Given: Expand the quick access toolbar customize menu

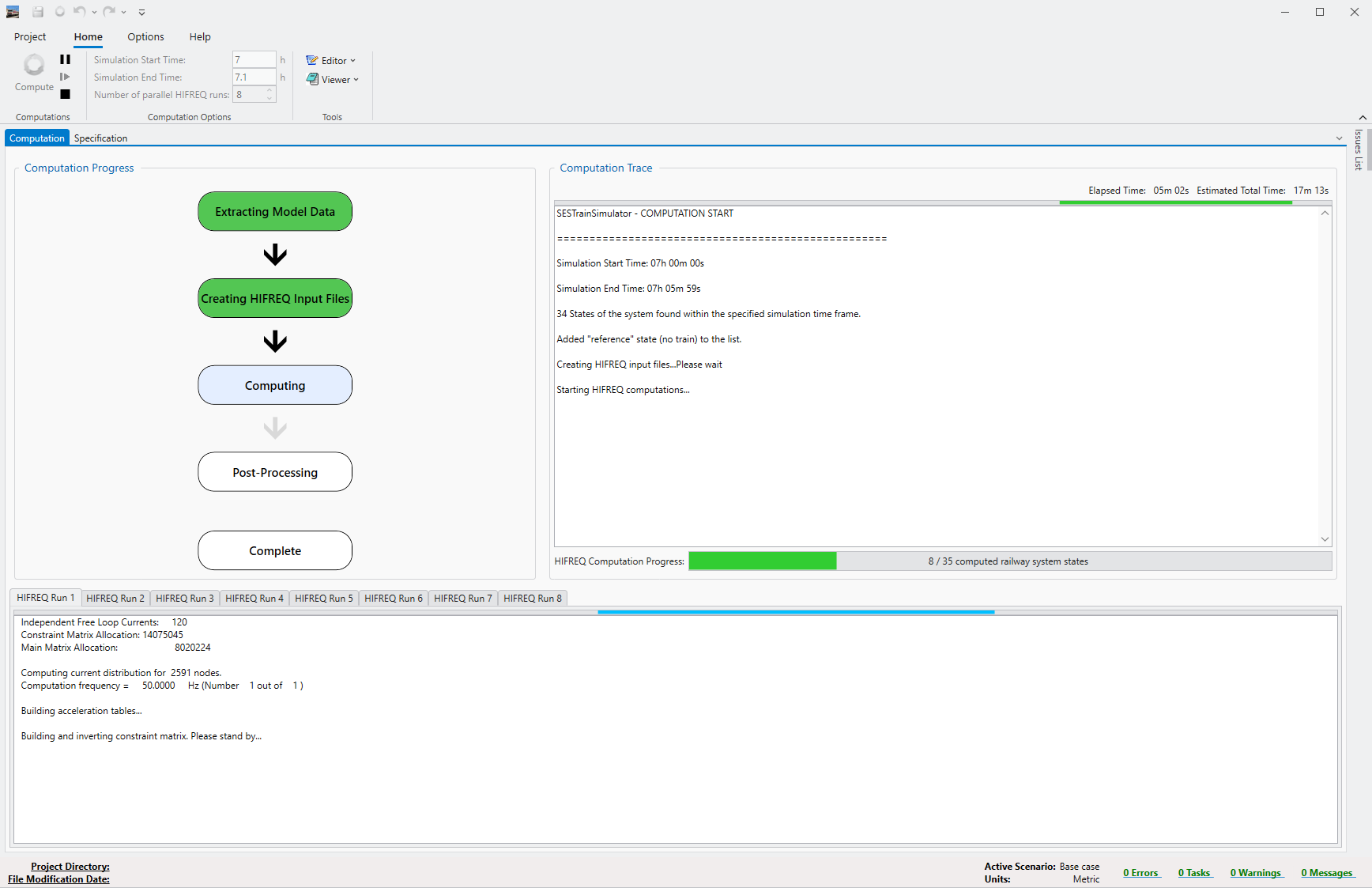Looking at the screenshot, I should [x=141, y=12].
